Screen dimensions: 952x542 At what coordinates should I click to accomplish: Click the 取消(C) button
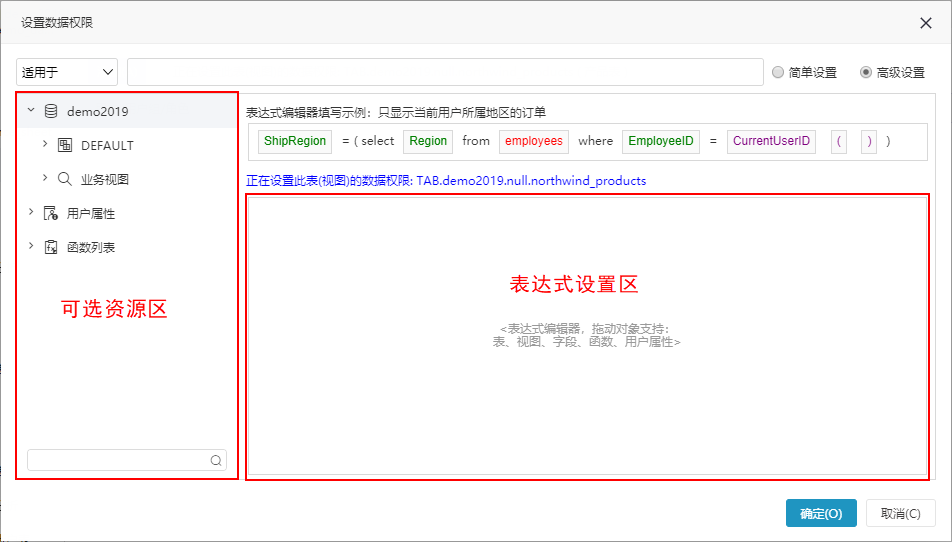coord(900,513)
